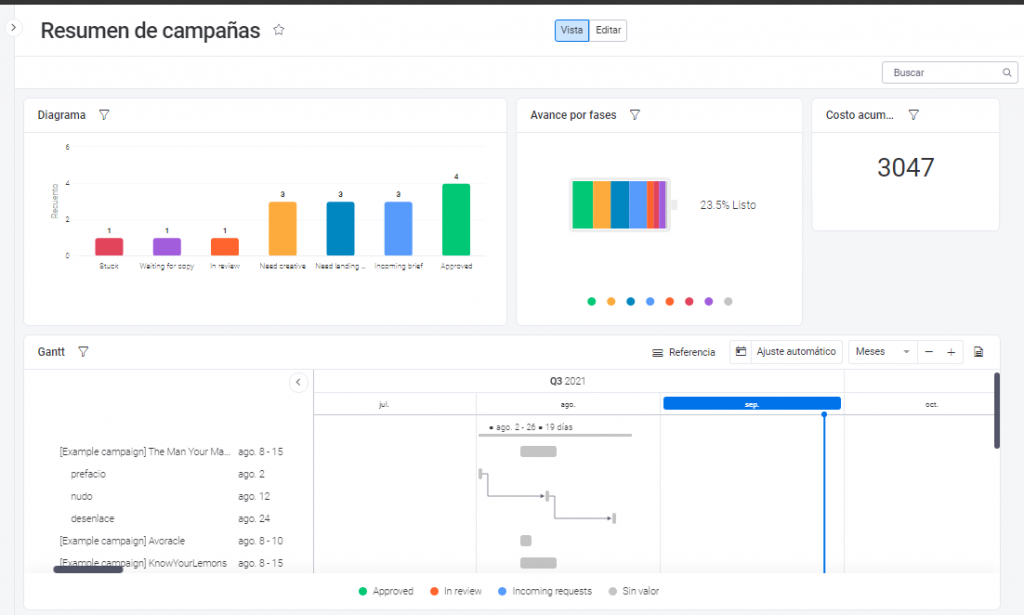Collapse the Gantt task list panel
1024x615 pixels.
pyautogui.click(x=298, y=382)
